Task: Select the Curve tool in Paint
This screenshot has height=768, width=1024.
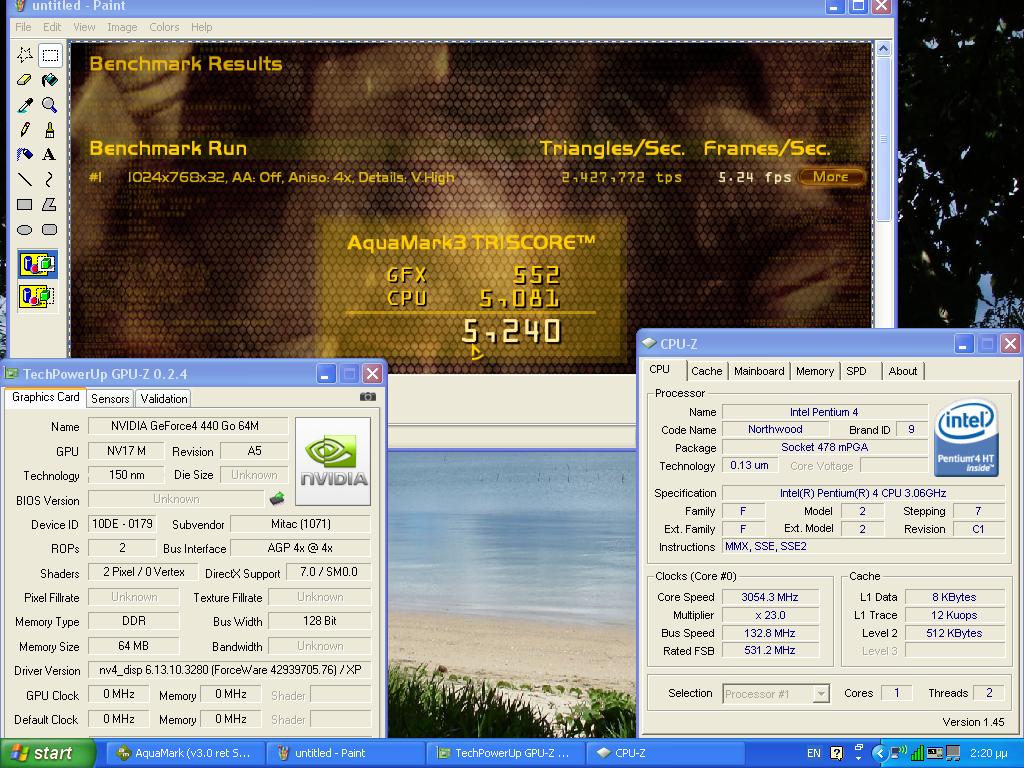Action: coord(50,180)
